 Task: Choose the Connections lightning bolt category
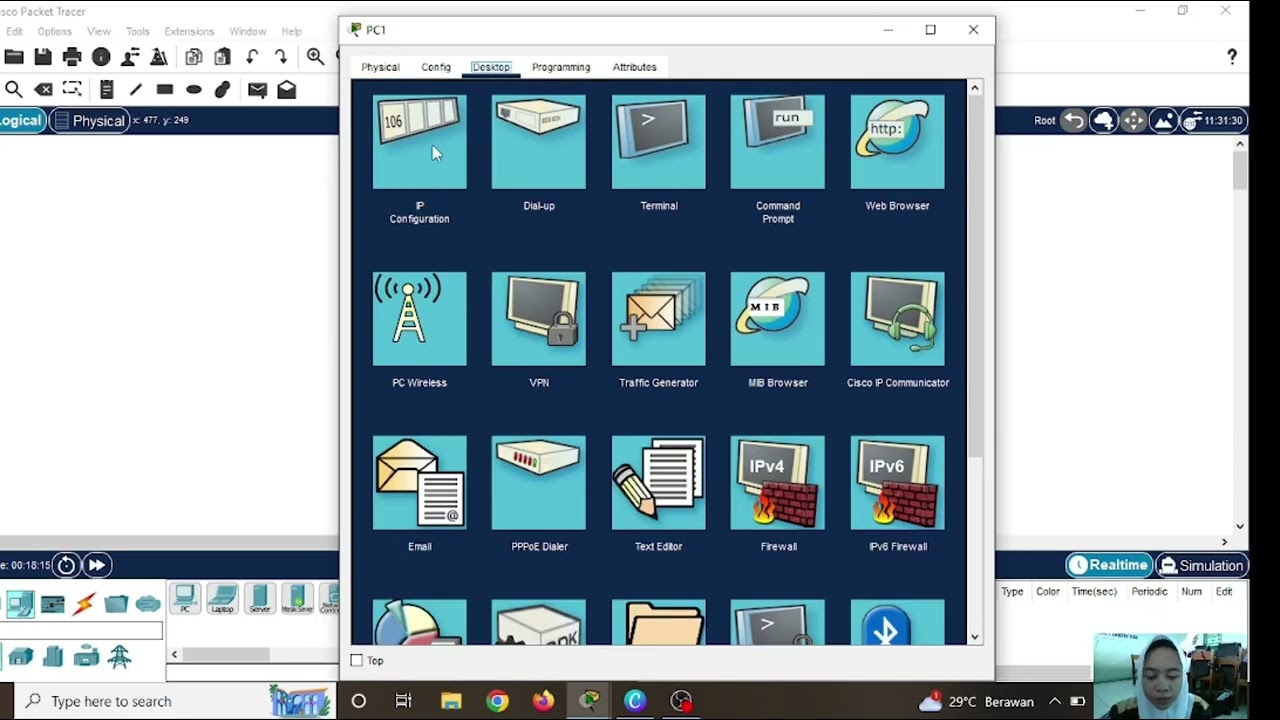click(84, 604)
